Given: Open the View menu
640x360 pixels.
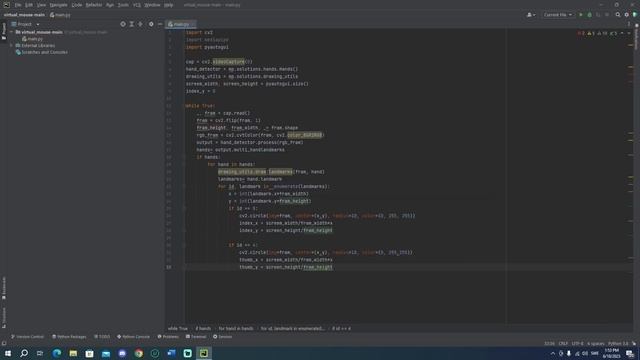Looking at the screenshot, I should (x=41, y=5).
